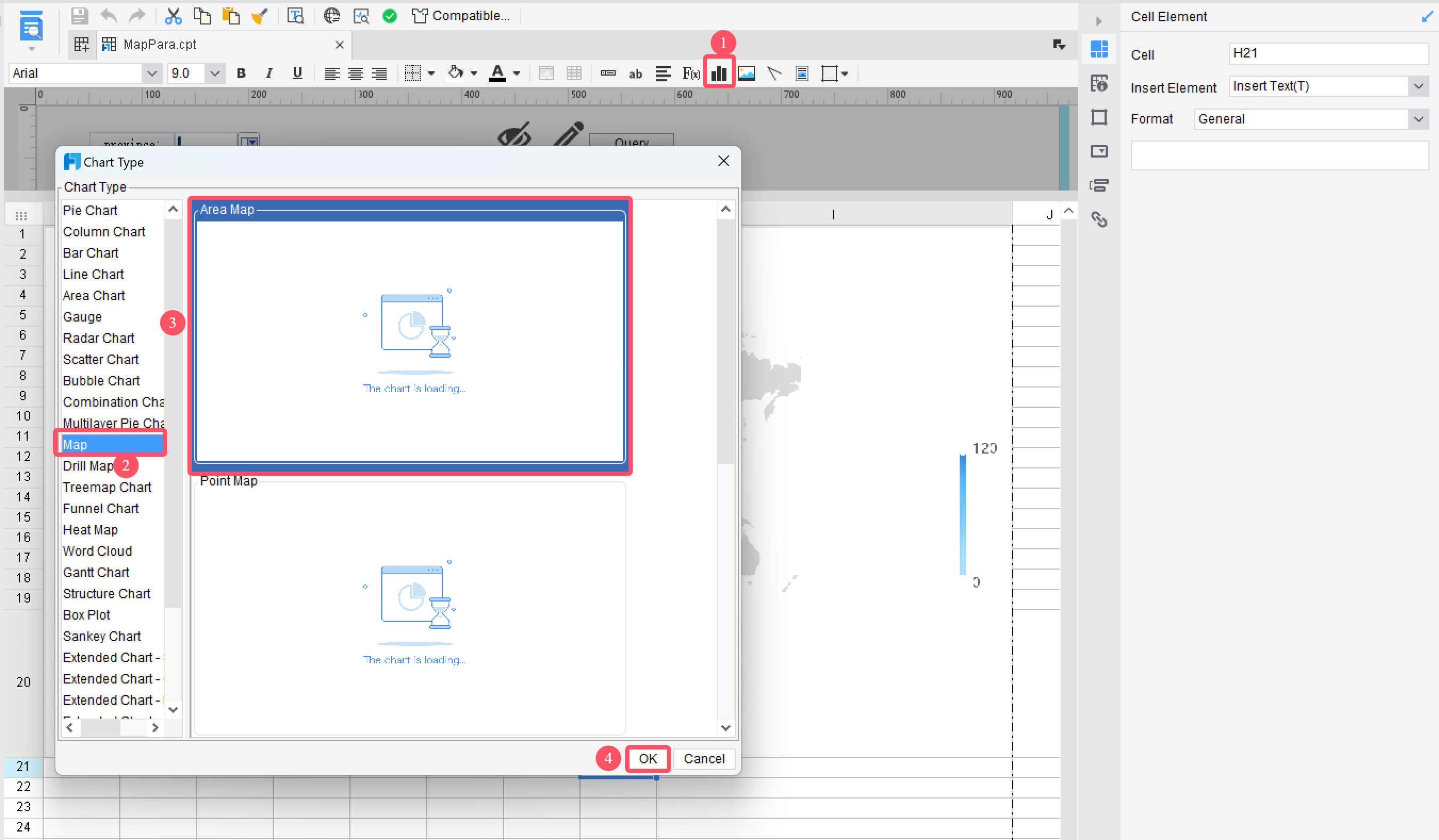Select Map in chart type list
1439x840 pixels.
tap(112, 444)
